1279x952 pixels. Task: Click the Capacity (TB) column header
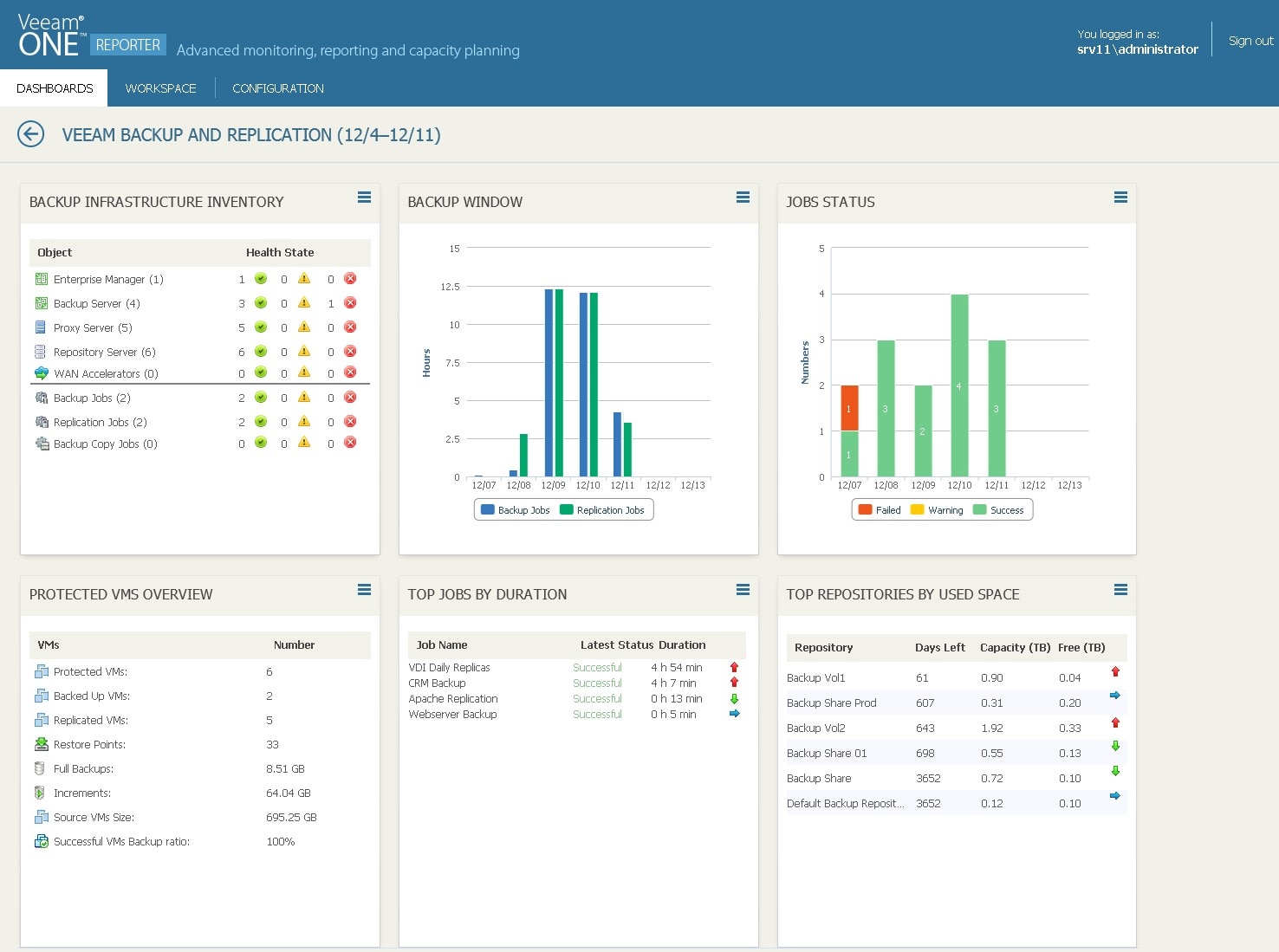(x=1015, y=647)
